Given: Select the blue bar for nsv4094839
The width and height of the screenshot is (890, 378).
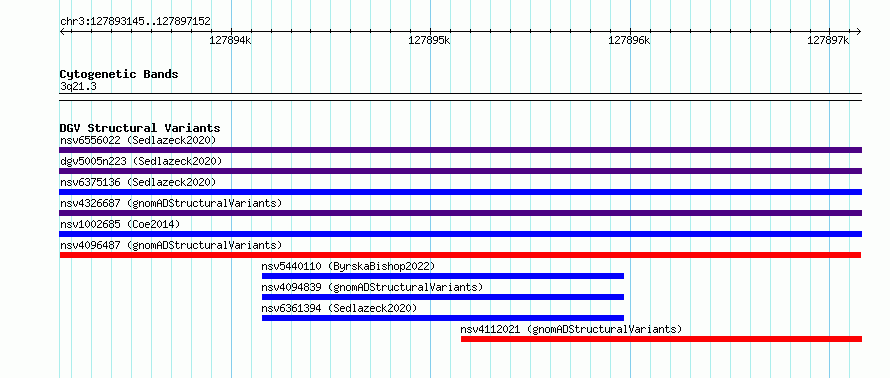Looking at the screenshot, I should [443, 297].
